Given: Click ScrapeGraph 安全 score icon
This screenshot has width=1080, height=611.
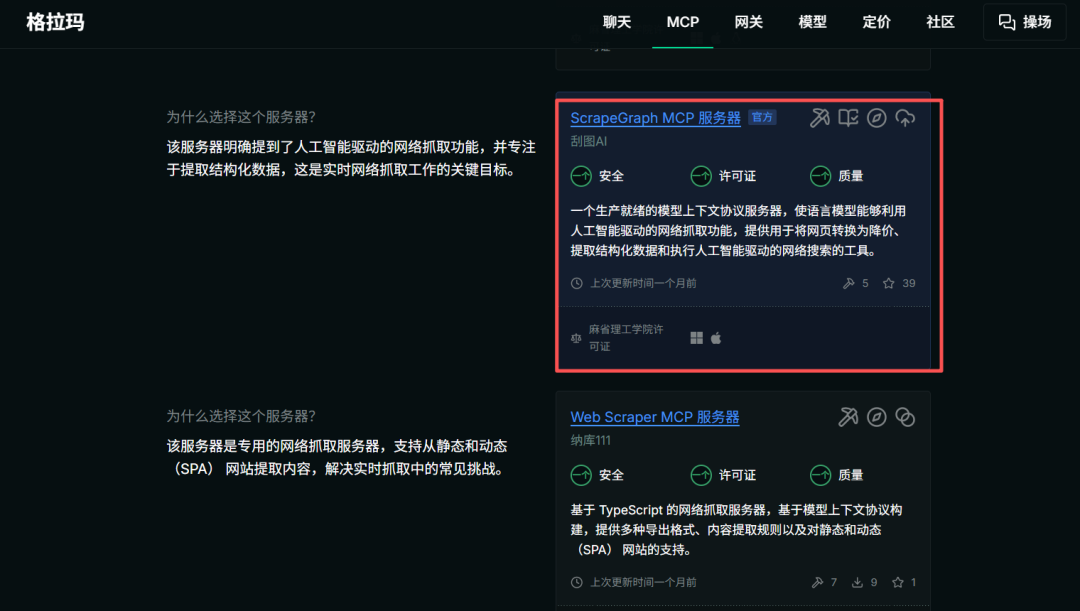Looking at the screenshot, I should [581, 176].
